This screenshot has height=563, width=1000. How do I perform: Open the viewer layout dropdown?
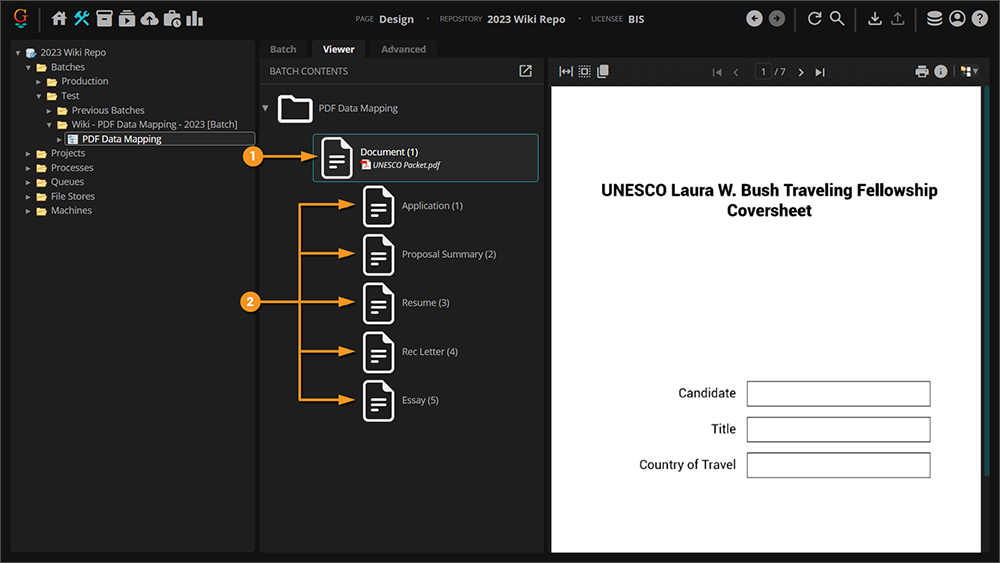(x=969, y=71)
